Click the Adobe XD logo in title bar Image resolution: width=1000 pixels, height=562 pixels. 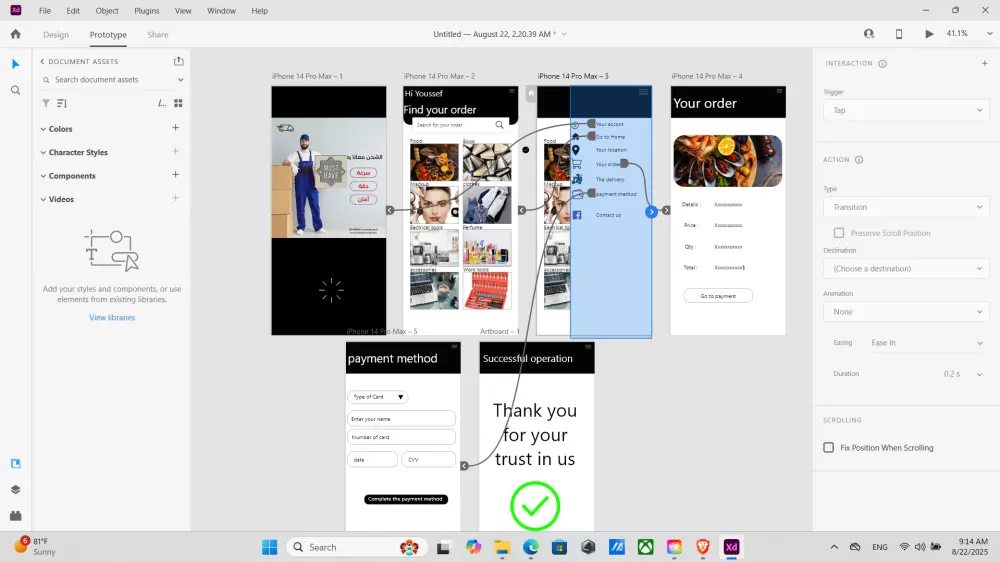pyautogui.click(x=15, y=10)
